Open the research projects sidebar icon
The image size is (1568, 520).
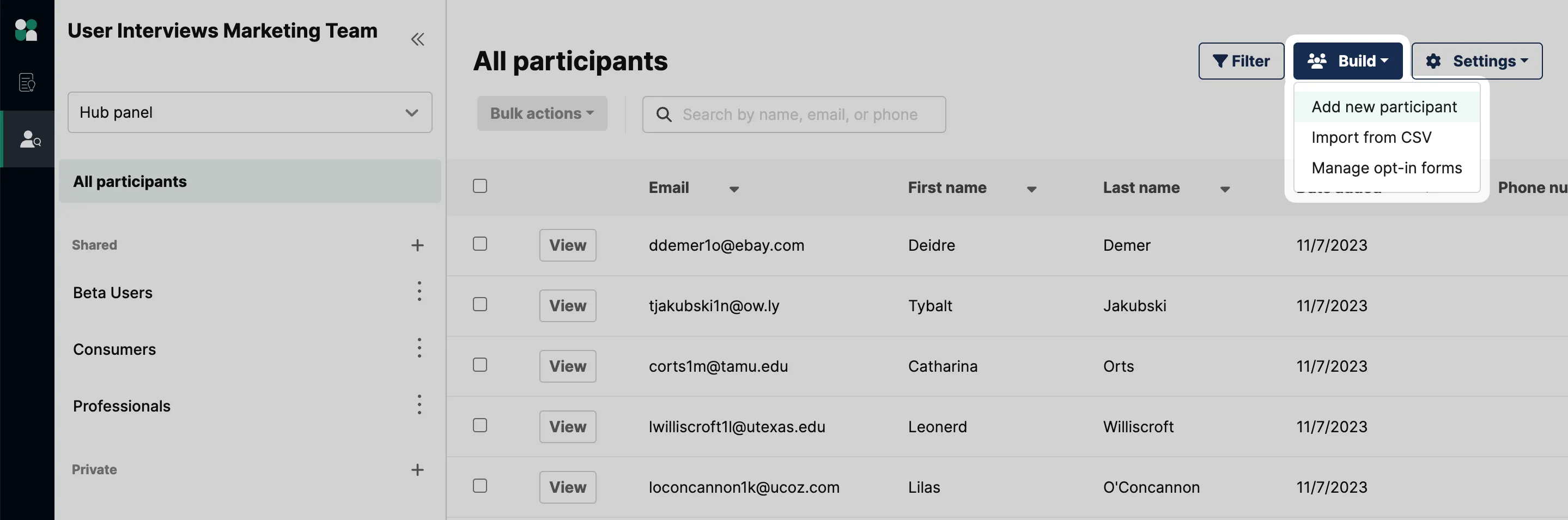[27, 82]
